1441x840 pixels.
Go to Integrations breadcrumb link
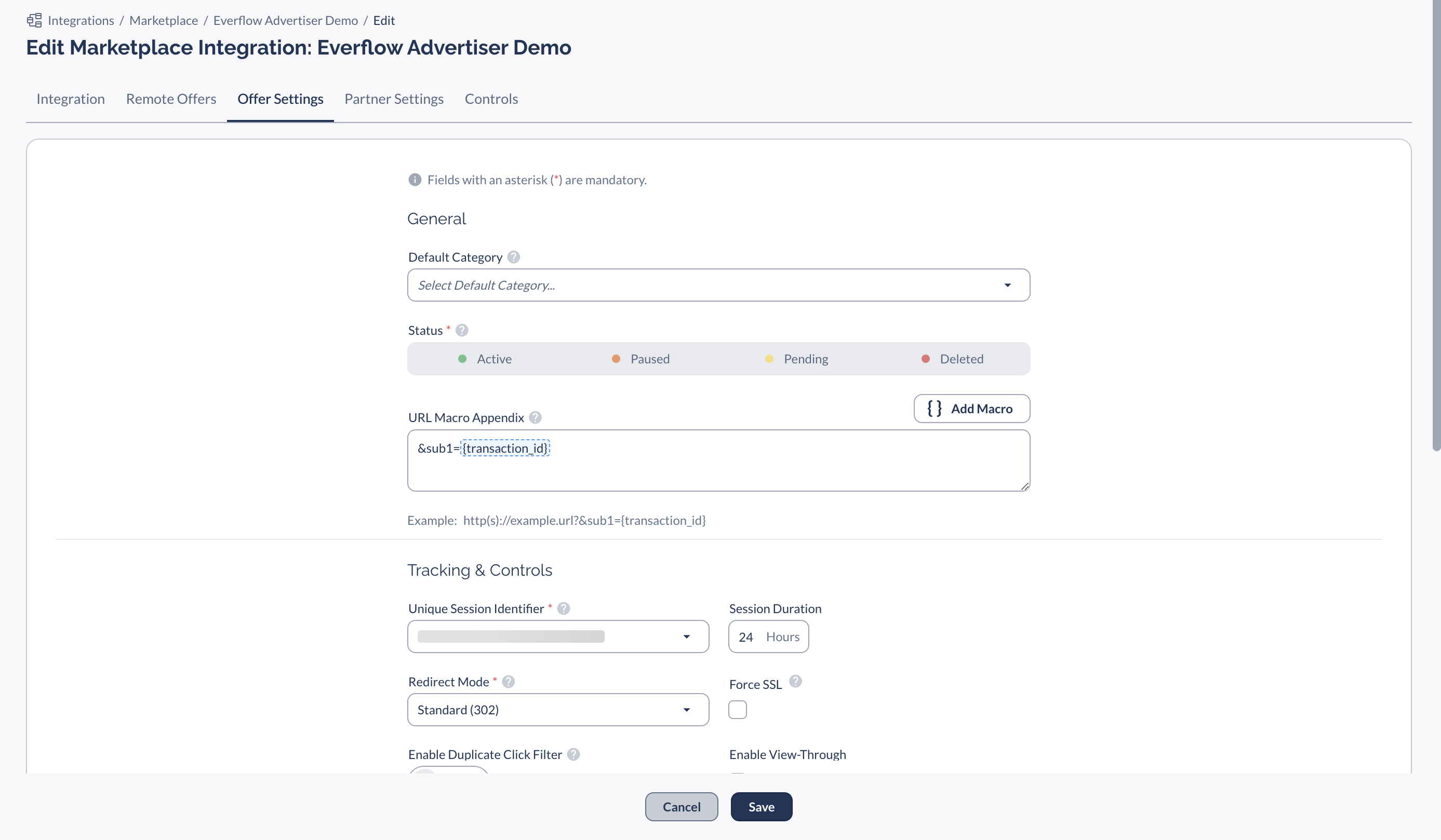(81, 21)
